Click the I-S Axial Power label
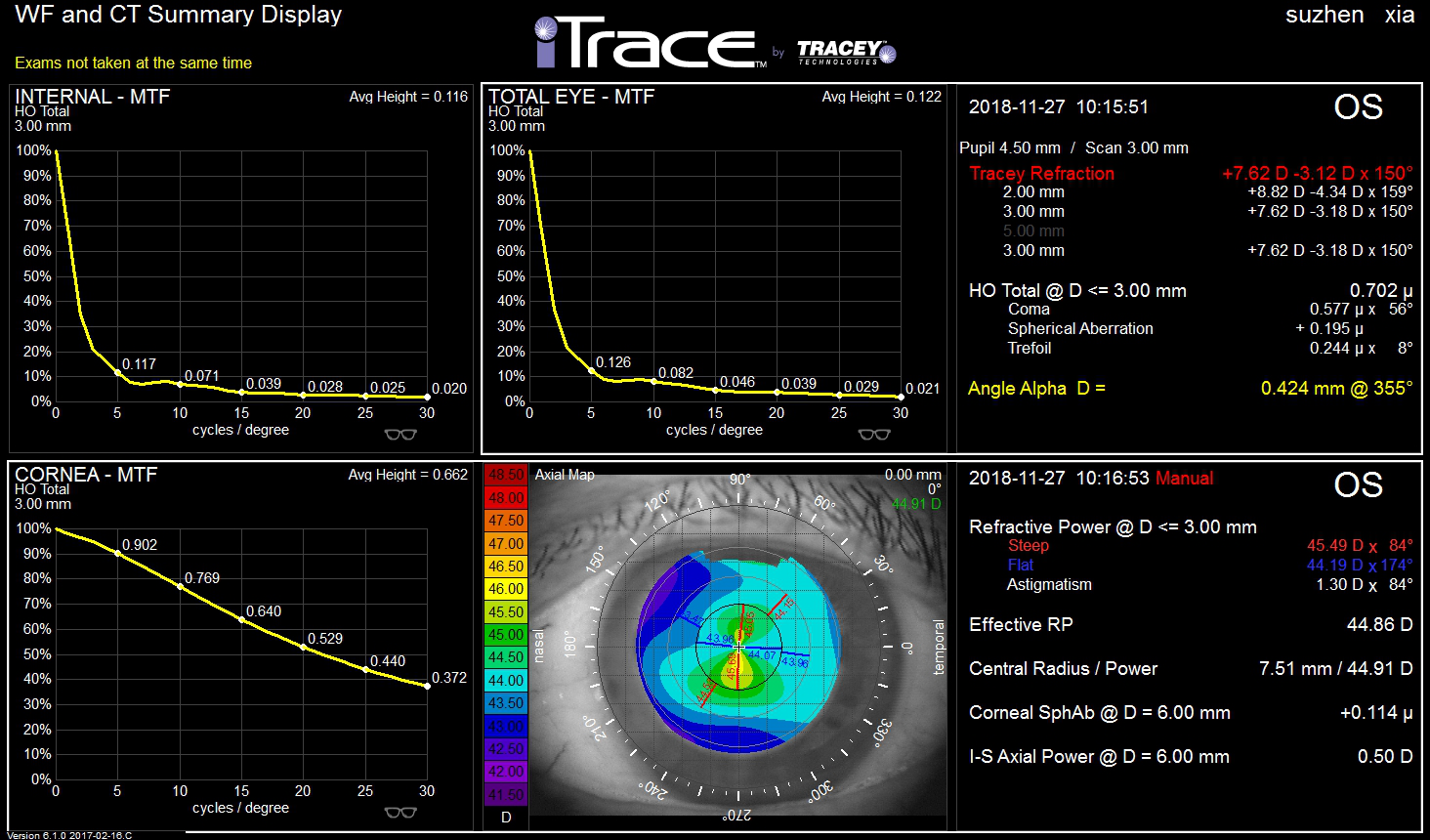1430x840 pixels. click(1099, 757)
